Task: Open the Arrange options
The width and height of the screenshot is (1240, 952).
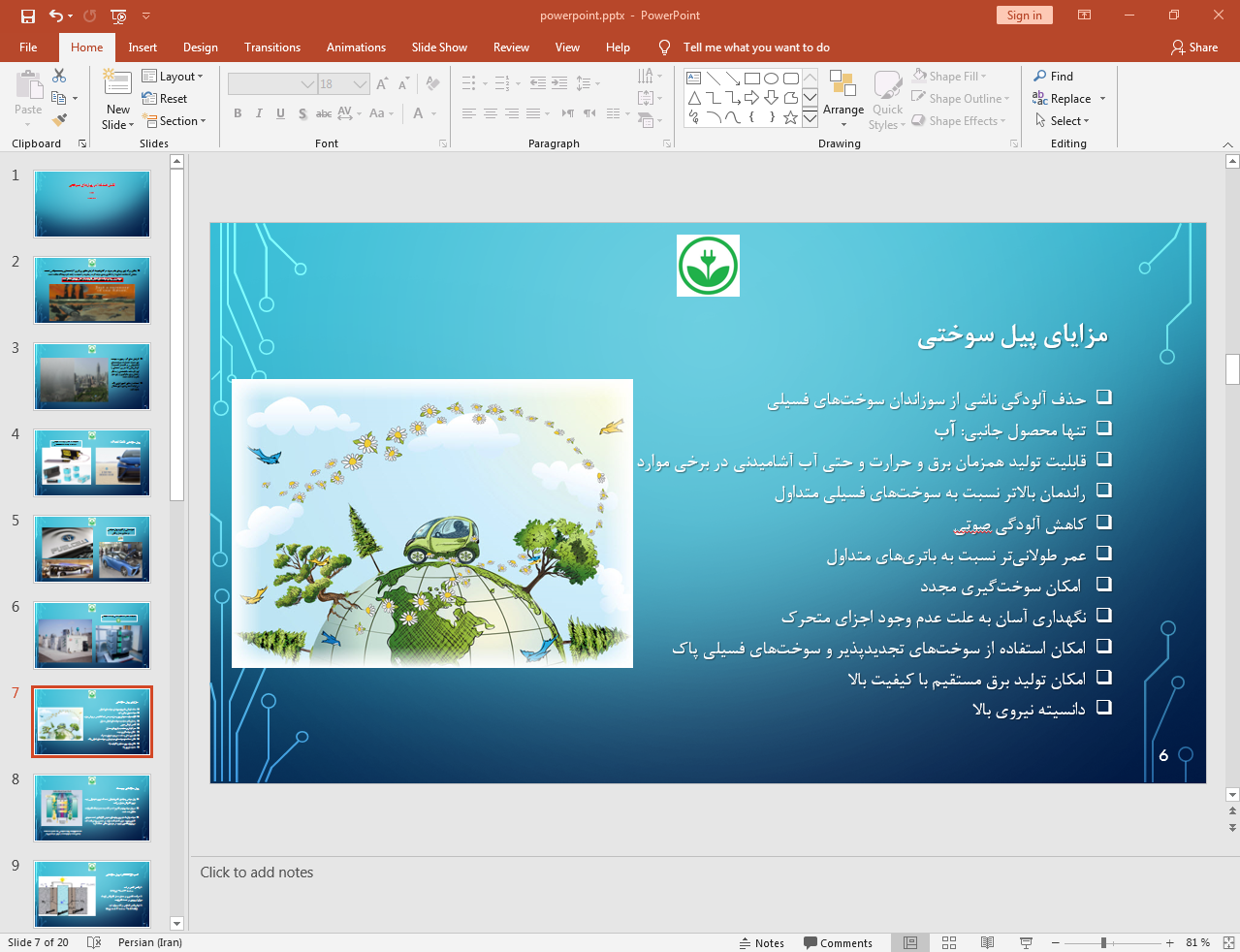Action: [x=843, y=100]
